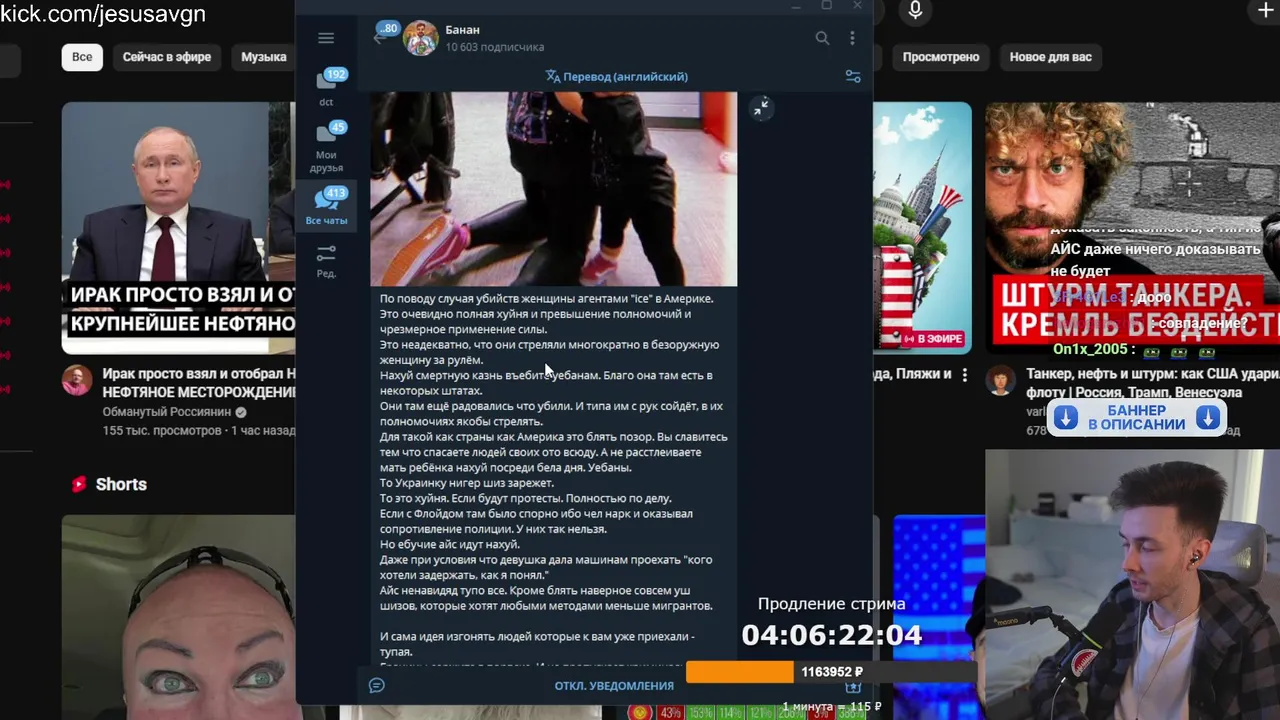Open the post image in Telegram
Viewport: 1280px width, 720px height.
pyautogui.click(x=553, y=188)
